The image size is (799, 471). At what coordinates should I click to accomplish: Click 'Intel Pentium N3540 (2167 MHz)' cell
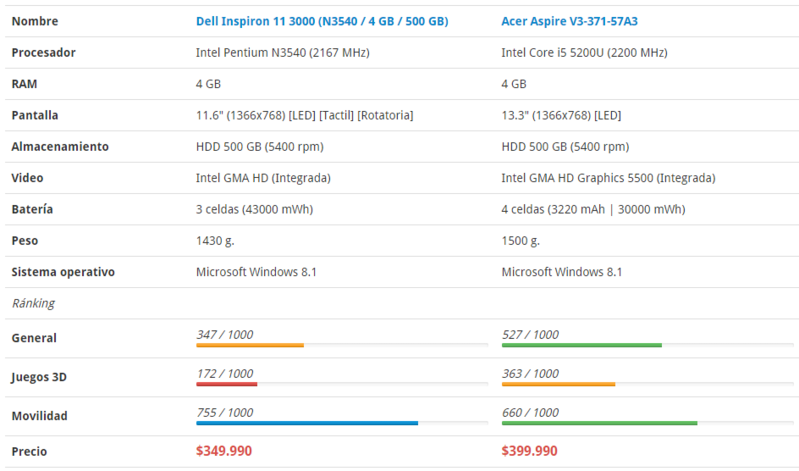coord(283,53)
